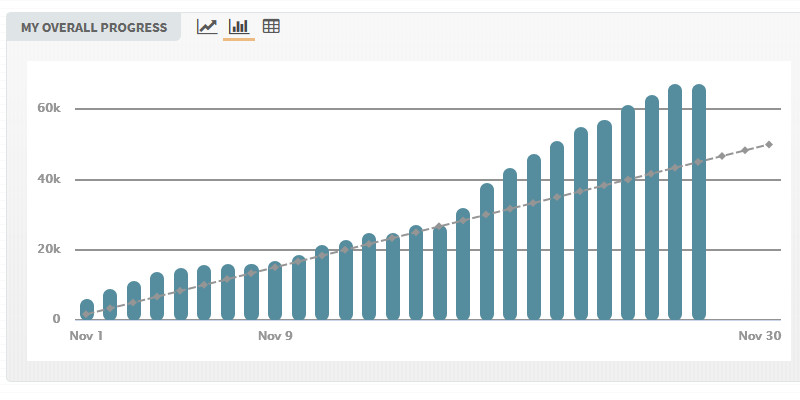This screenshot has height=400, width=800.
Task: Click the "Nov 1" date label
Action: [x=86, y=336]
